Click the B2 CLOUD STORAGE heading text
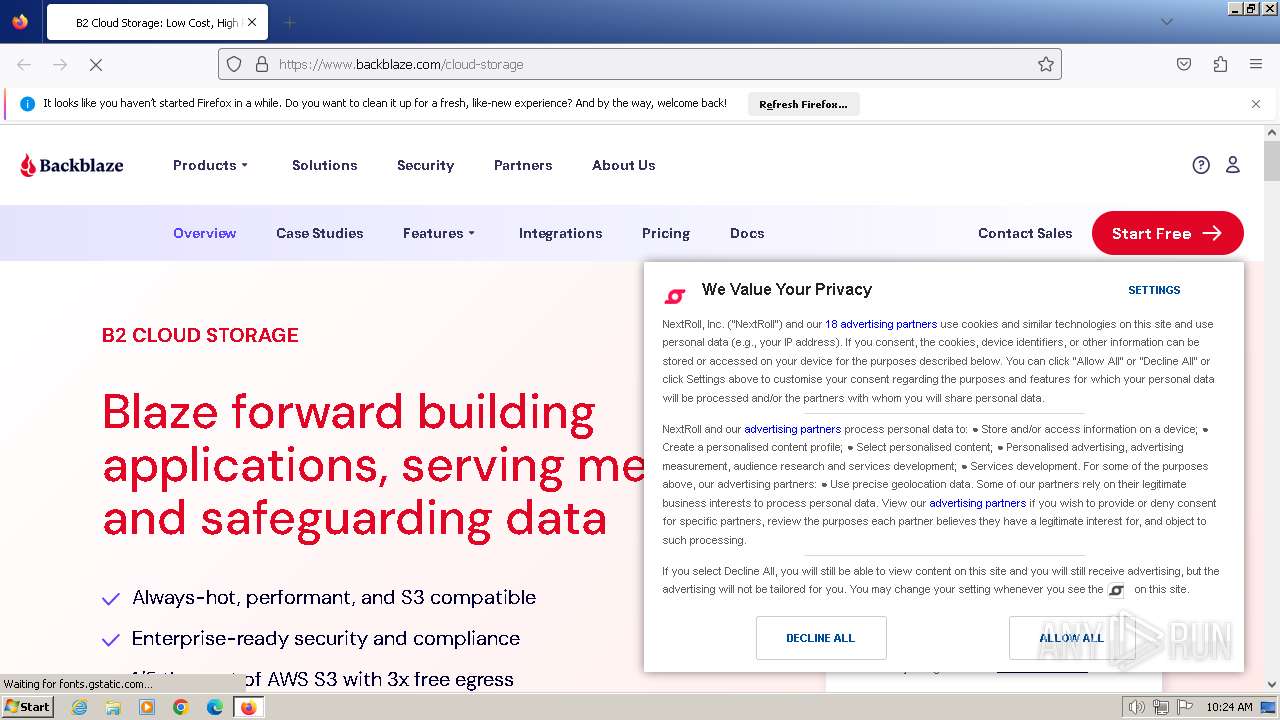The width and height of the screenshot is (1280, 720). 200,335
